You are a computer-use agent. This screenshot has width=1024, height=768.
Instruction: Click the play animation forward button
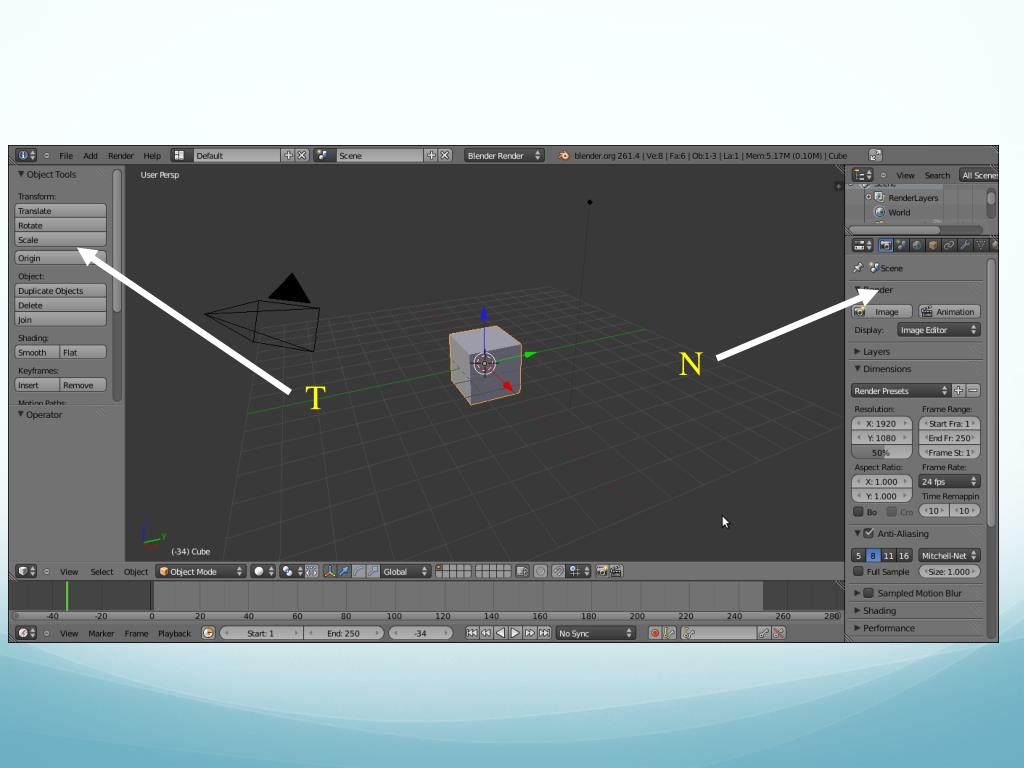[515, 633]
